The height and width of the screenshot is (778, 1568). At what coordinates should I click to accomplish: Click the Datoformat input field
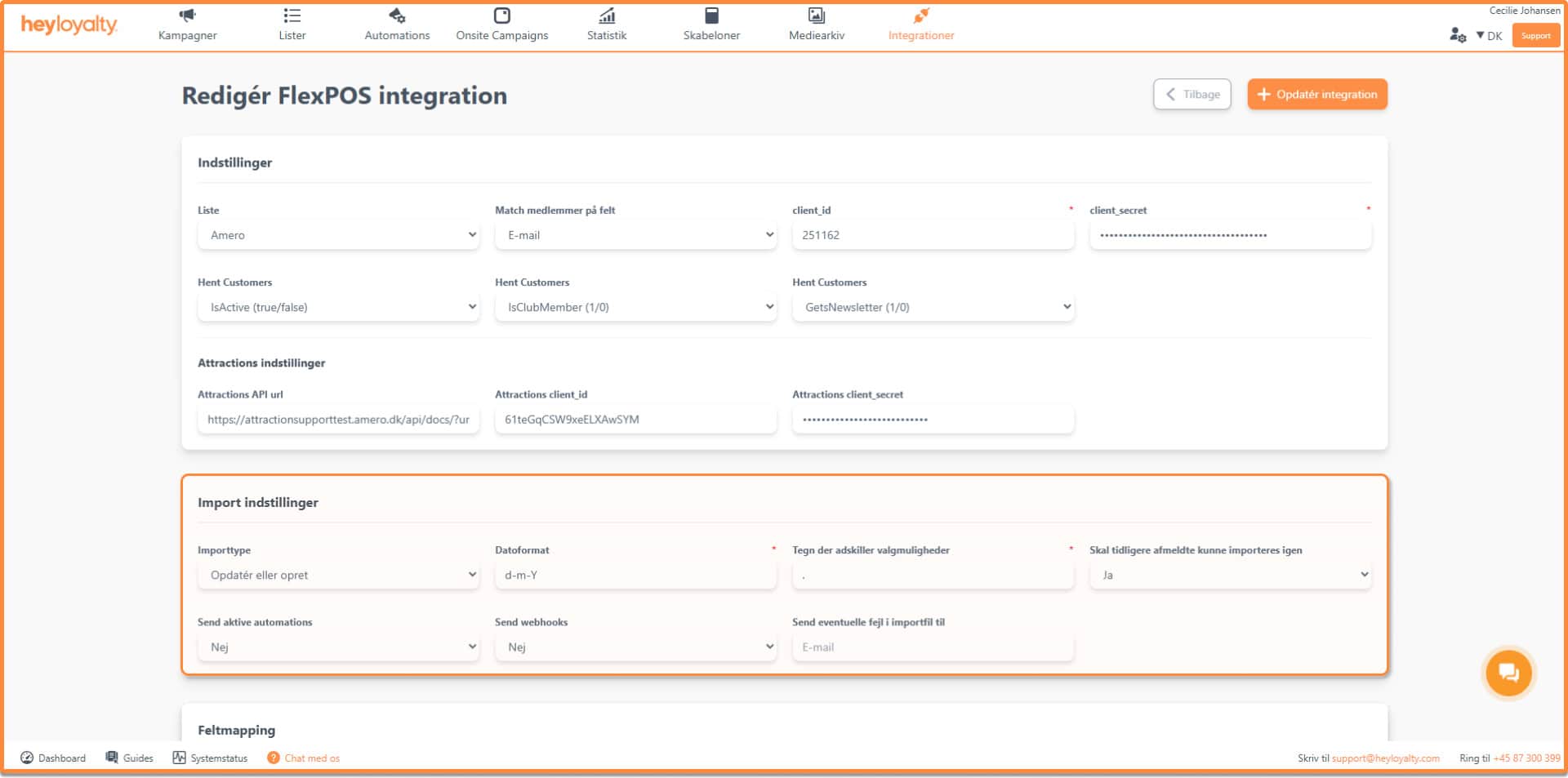tap(635, 575)
